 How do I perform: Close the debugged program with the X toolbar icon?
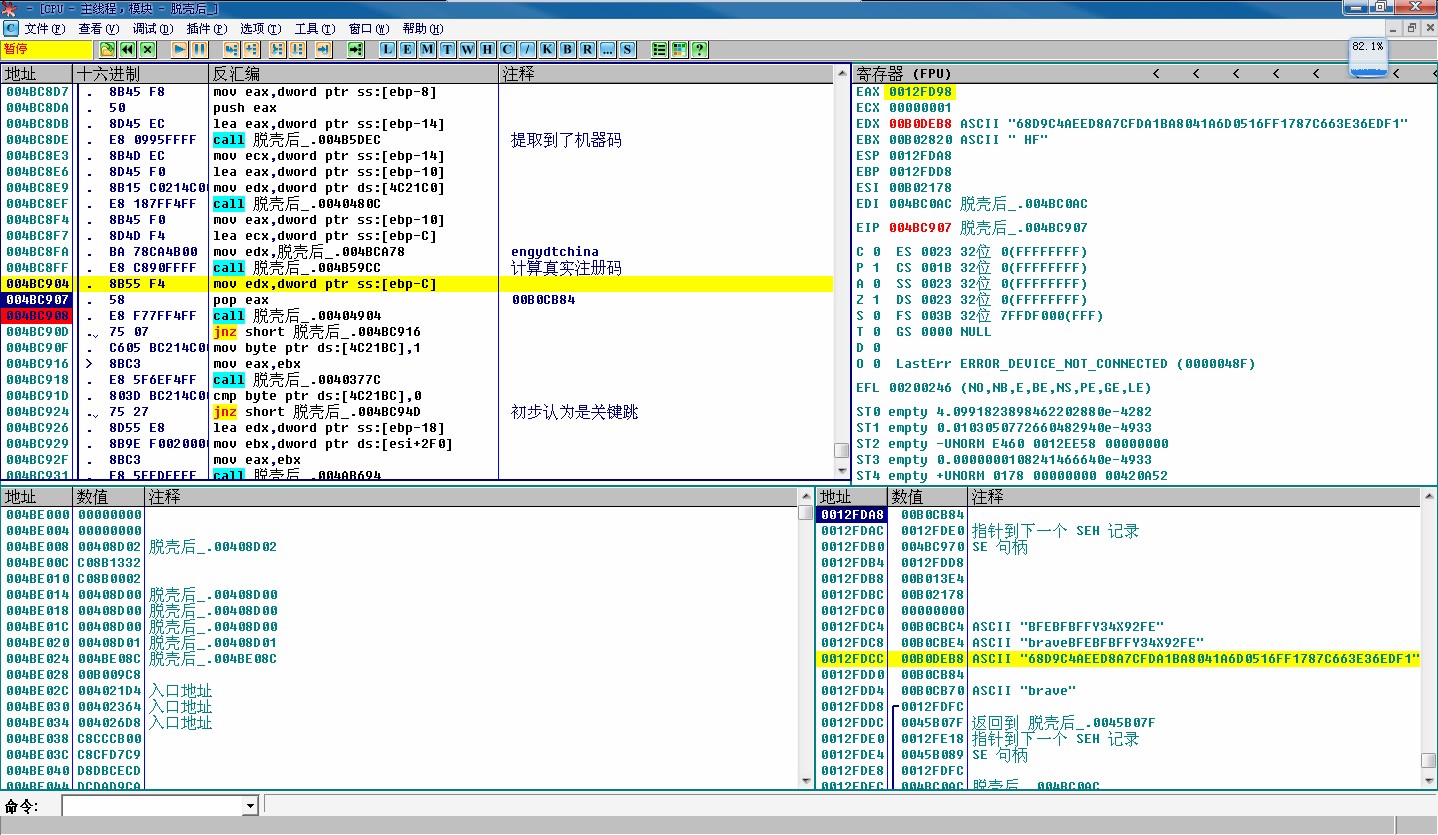147,49
